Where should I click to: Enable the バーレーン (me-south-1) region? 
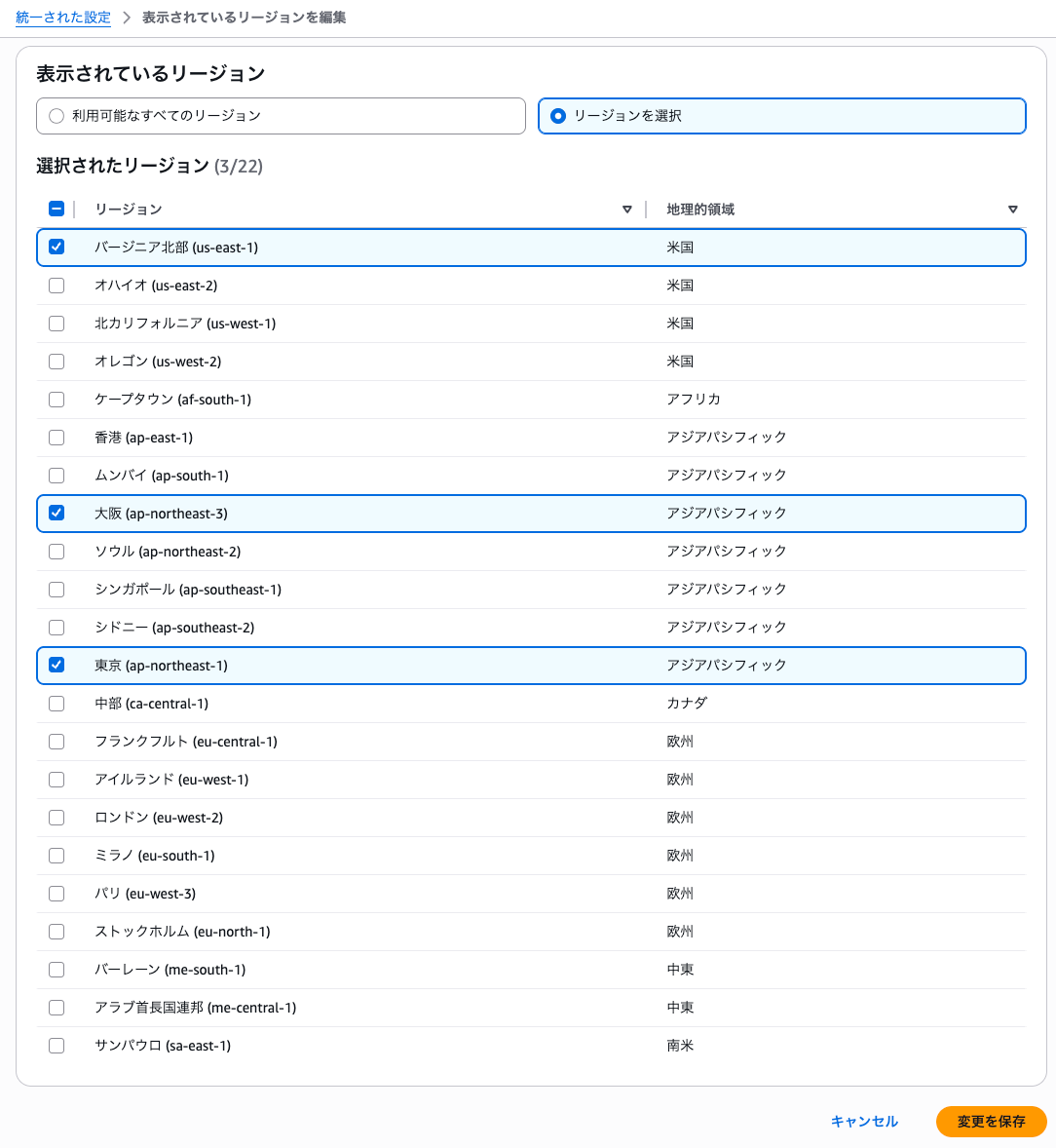coord(57,969)
